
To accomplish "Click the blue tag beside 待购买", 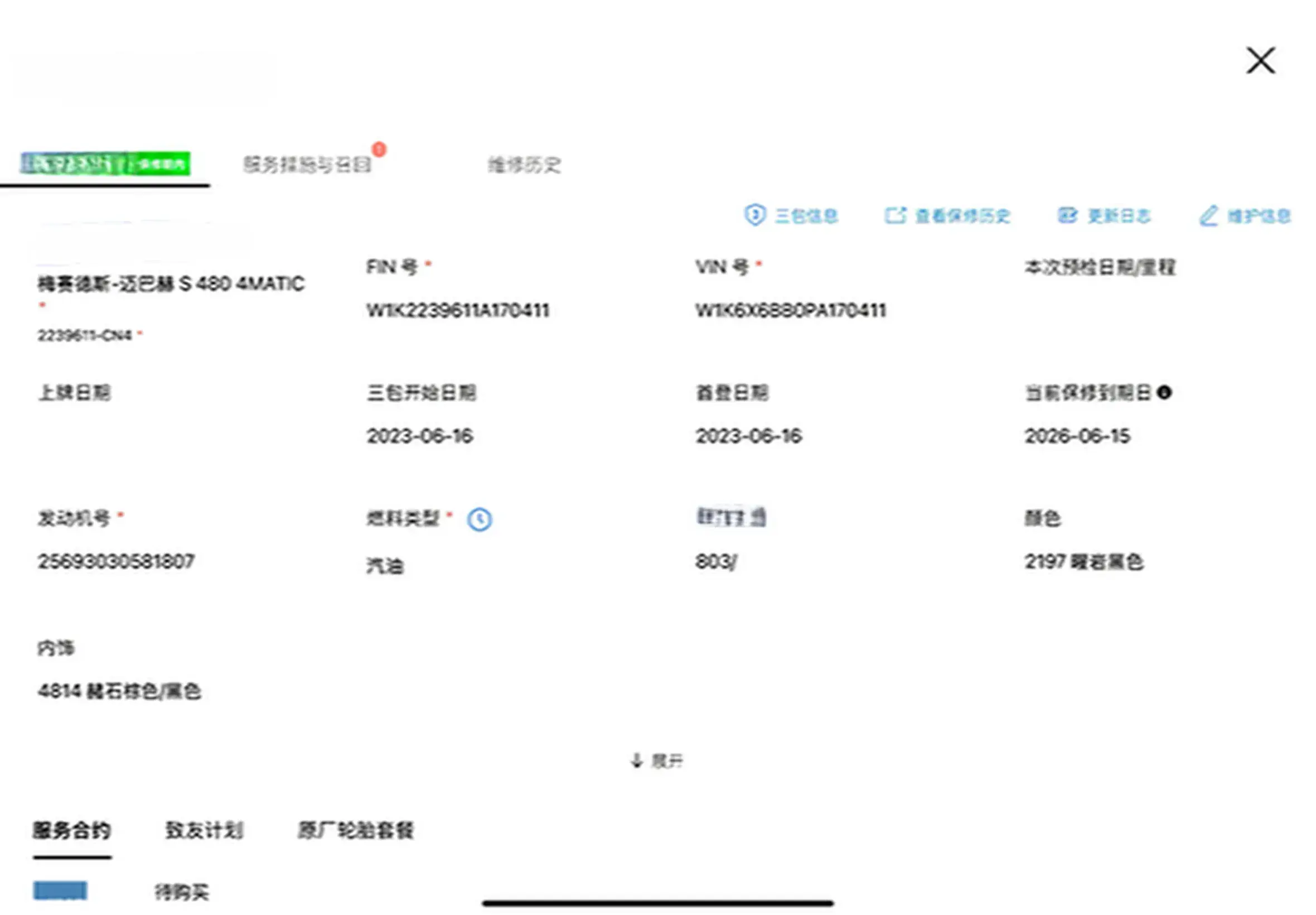I will point(60,890).
